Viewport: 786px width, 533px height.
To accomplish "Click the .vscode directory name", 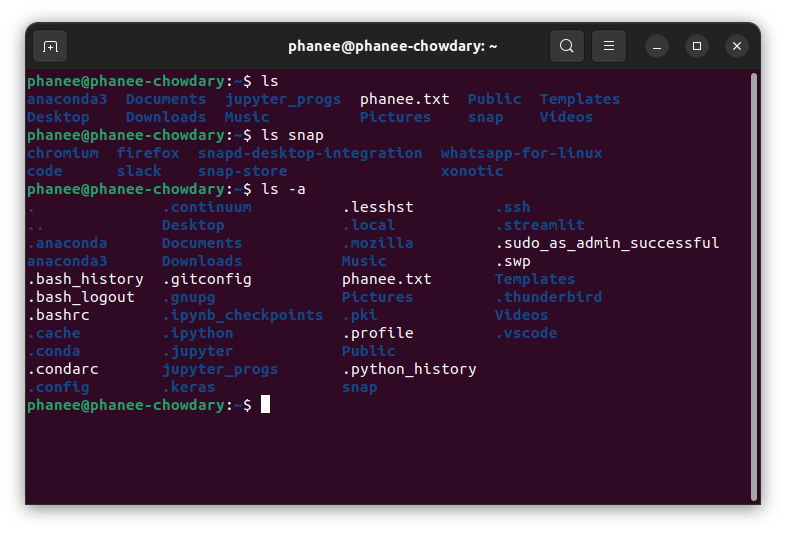I will tap(526, 333).
